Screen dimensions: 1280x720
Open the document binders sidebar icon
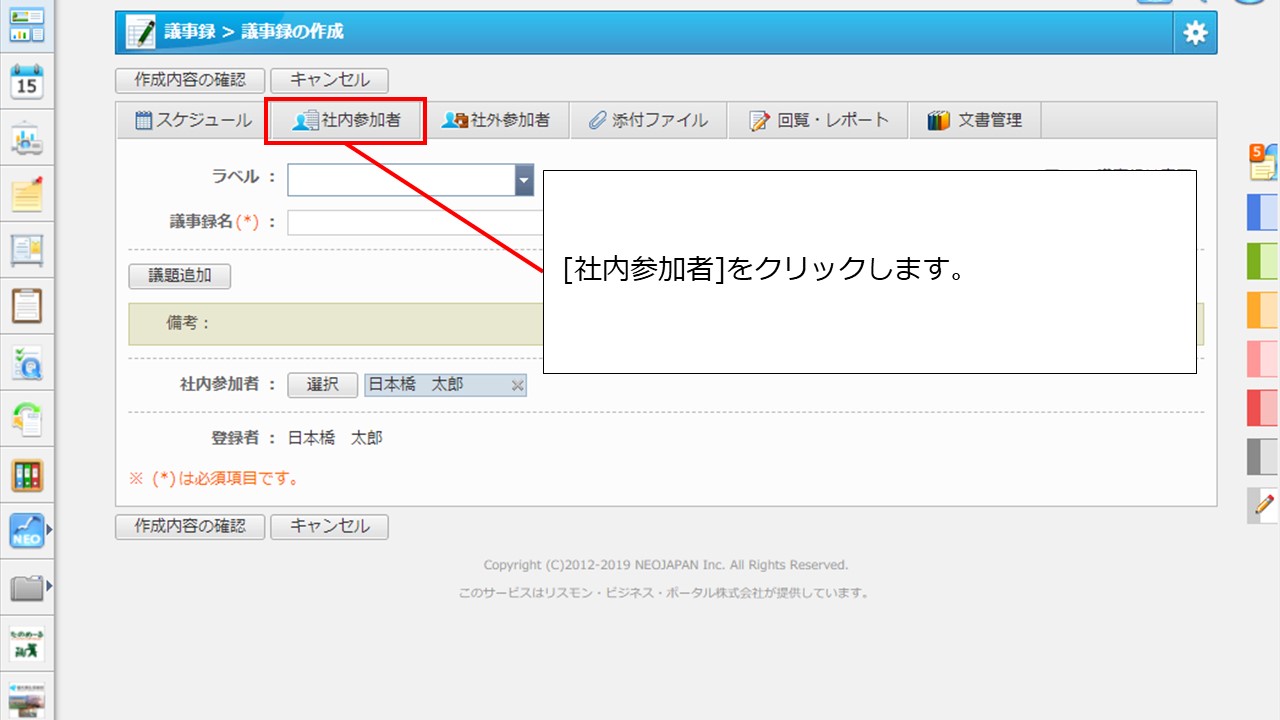27,474
